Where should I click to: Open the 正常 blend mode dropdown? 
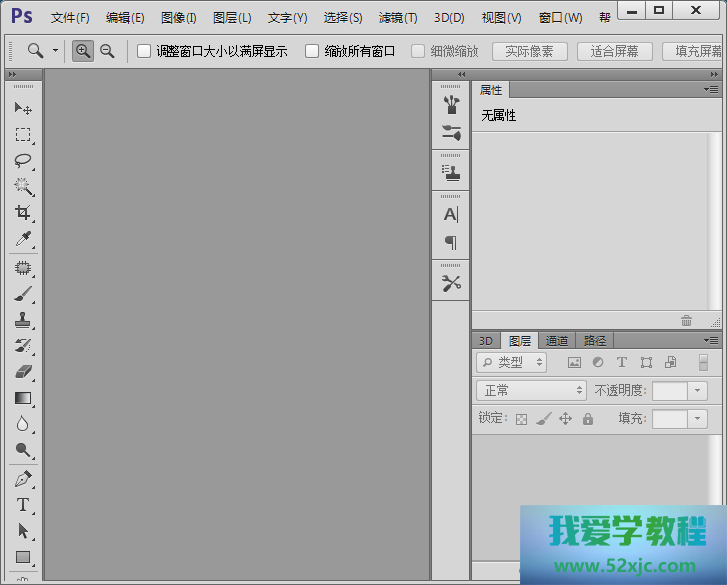(x=530, y=391)
